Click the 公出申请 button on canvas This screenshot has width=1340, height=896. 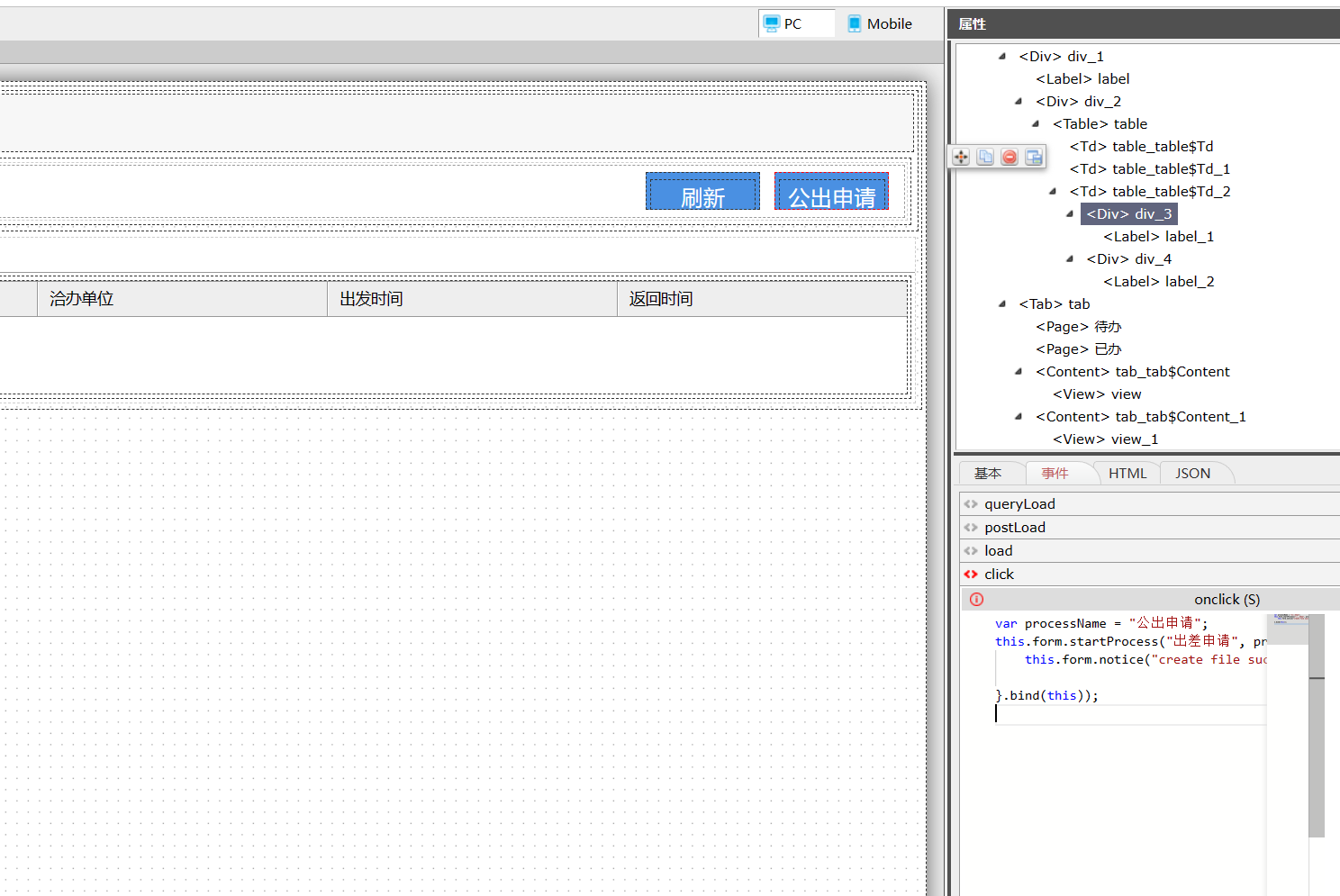[x=831, y=193]
